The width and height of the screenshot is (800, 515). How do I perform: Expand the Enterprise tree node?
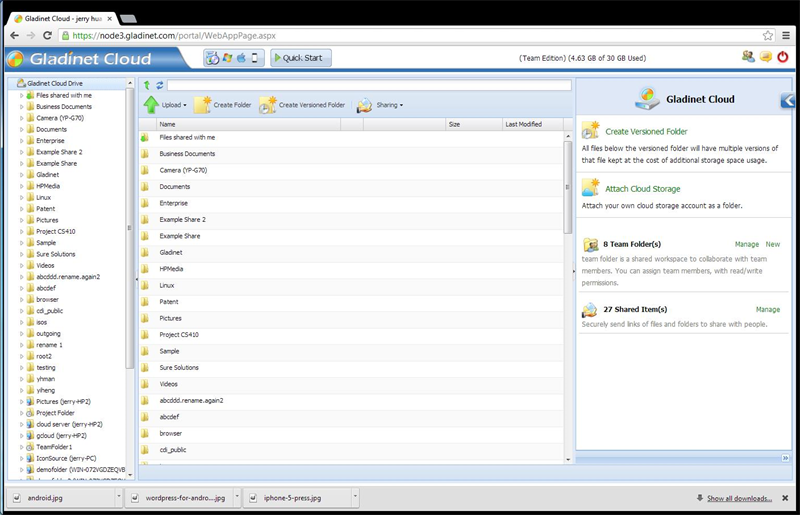tap(21, 141)
